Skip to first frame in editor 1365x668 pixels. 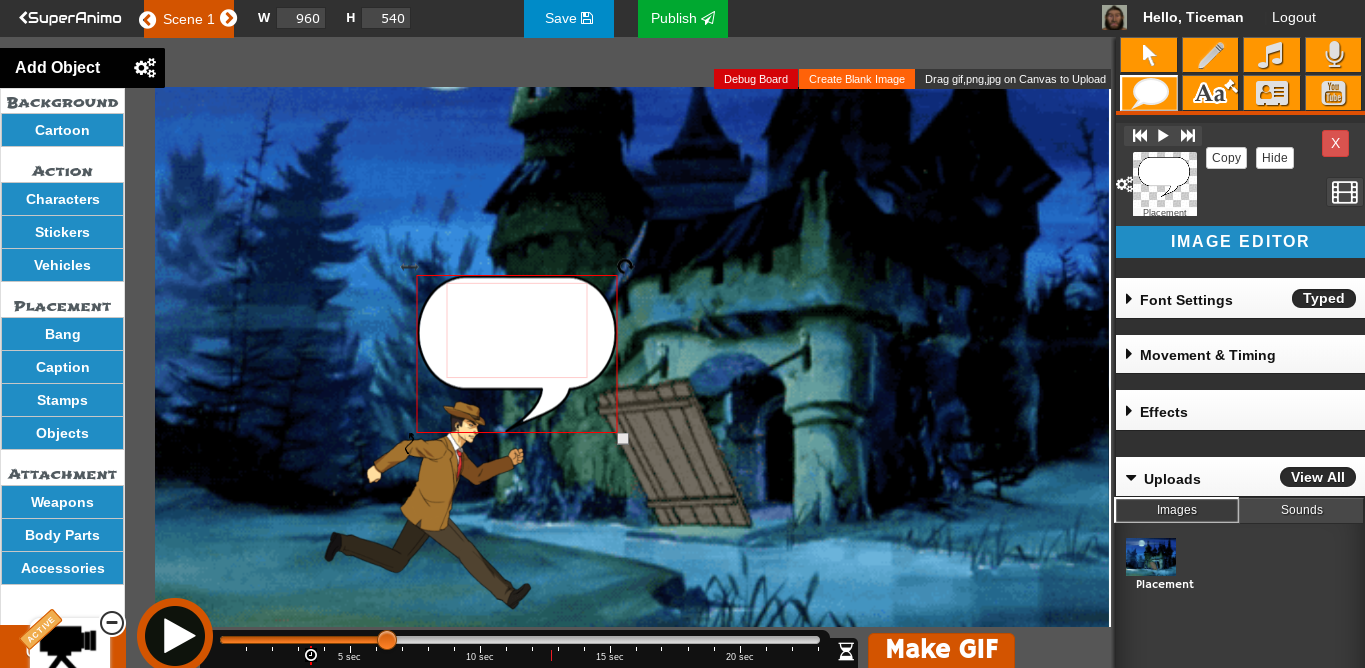click(x=1139, y=135)
